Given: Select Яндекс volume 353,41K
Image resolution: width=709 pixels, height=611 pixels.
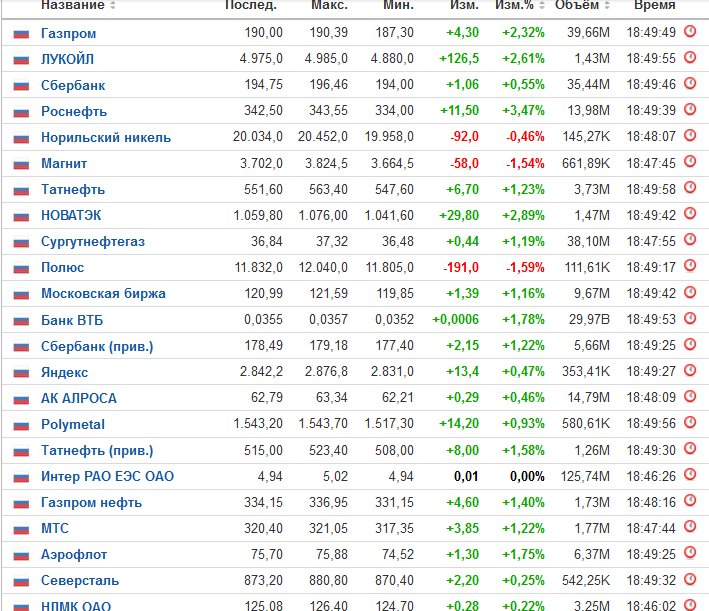Looking at the screenshot, I should 586,372.
